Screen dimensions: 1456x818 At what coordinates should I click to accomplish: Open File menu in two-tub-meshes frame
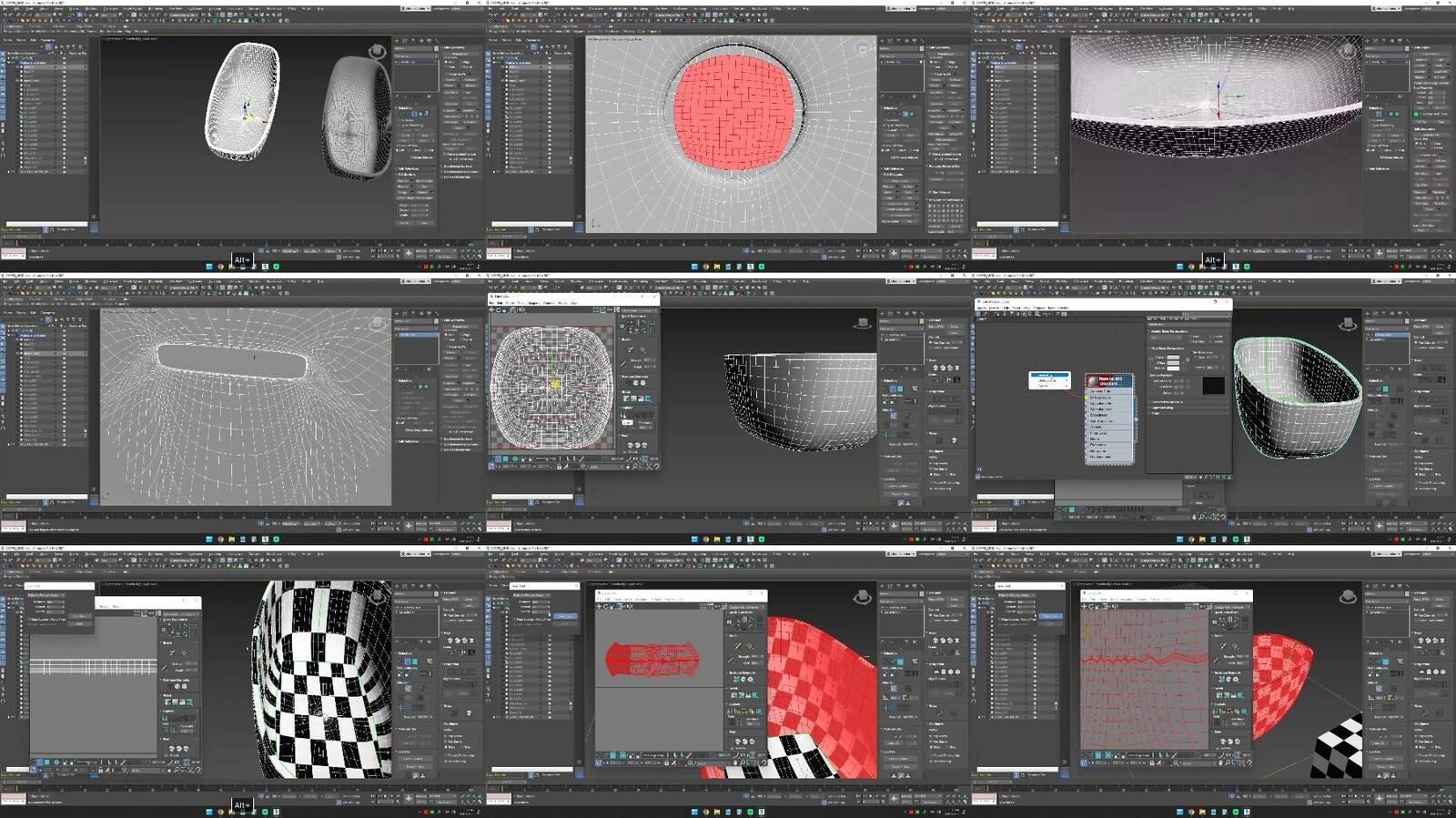(5, 8)
